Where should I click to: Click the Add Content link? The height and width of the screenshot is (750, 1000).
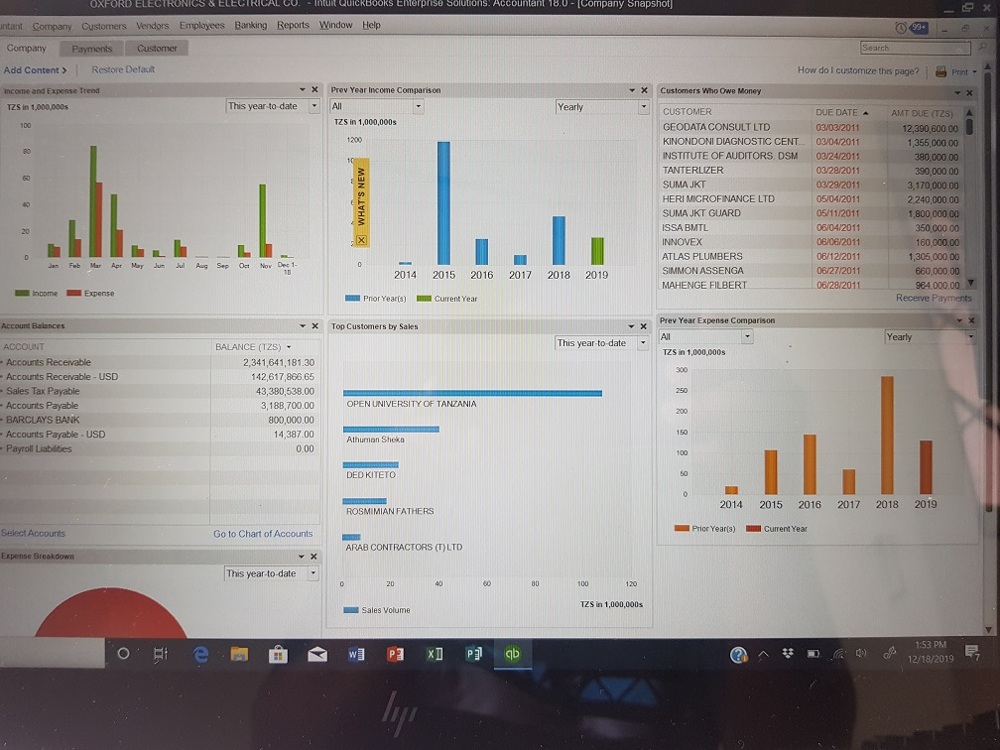click(35, 70)
